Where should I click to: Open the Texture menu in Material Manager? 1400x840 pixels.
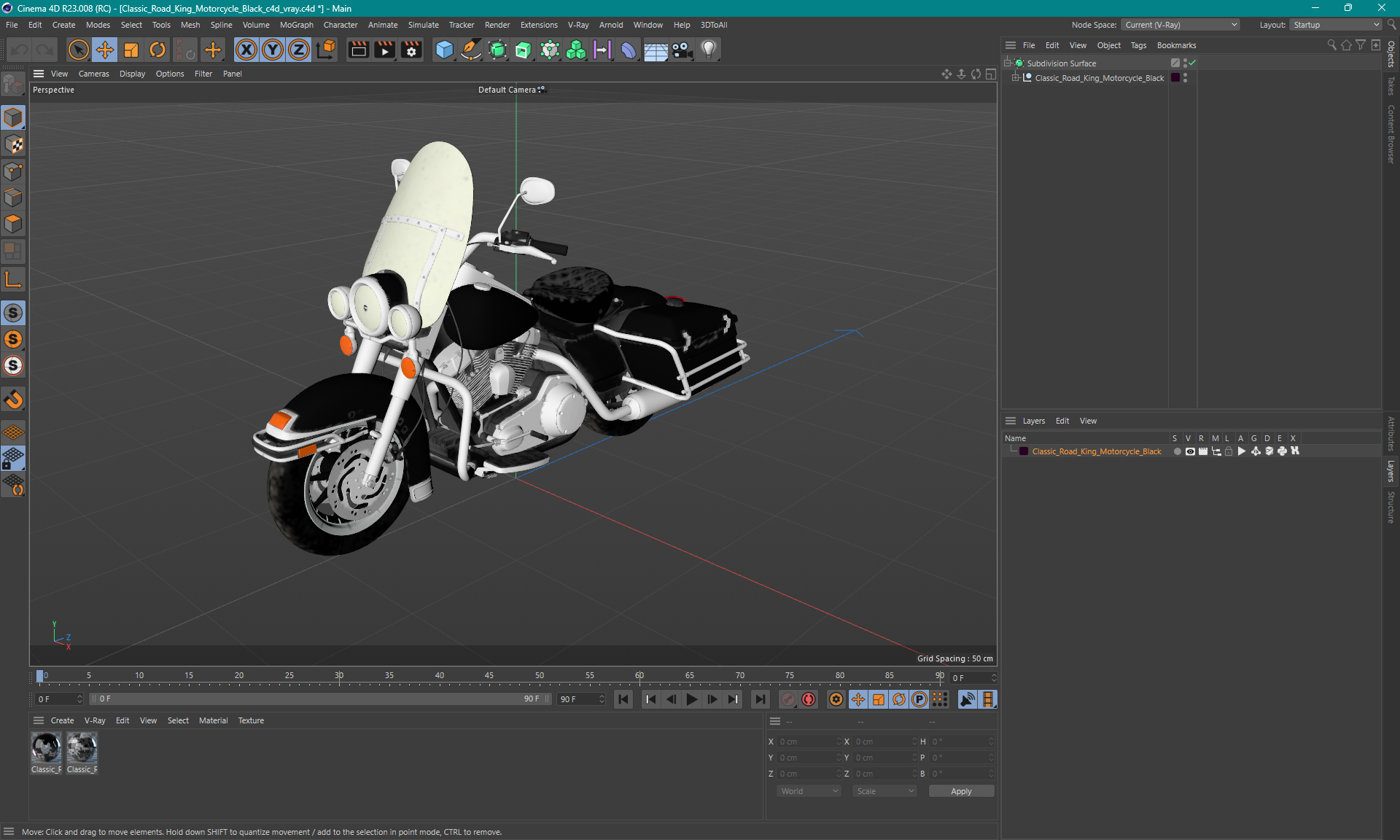[x=251, y=720]
